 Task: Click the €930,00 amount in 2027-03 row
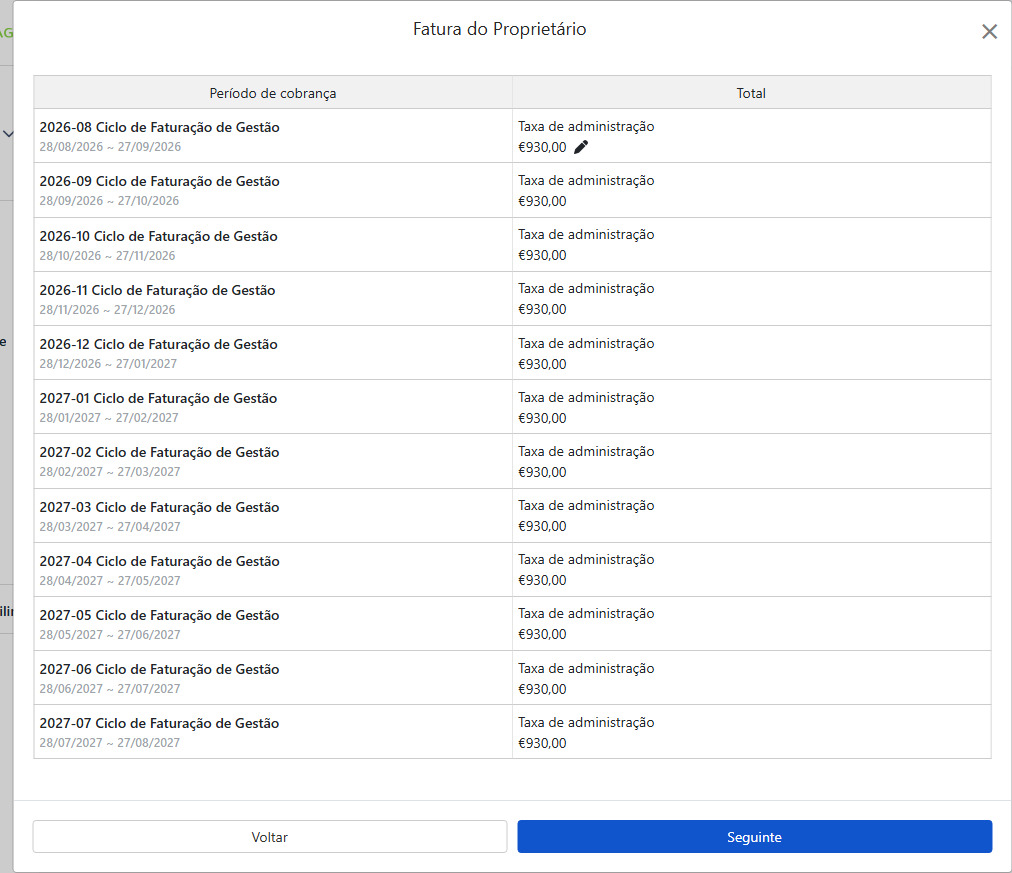tap(542, 527)
